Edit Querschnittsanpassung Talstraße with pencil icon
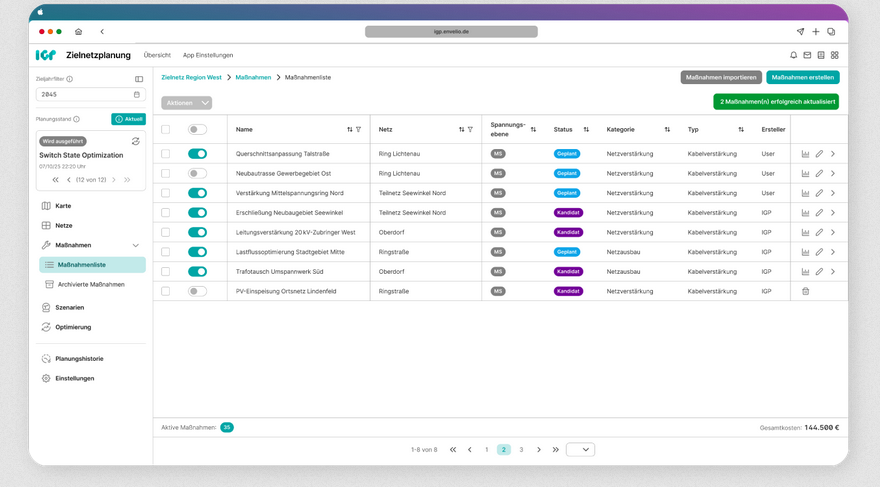Image resolution: width=880 pixels, height=487 pixels. tap(819, 154)
